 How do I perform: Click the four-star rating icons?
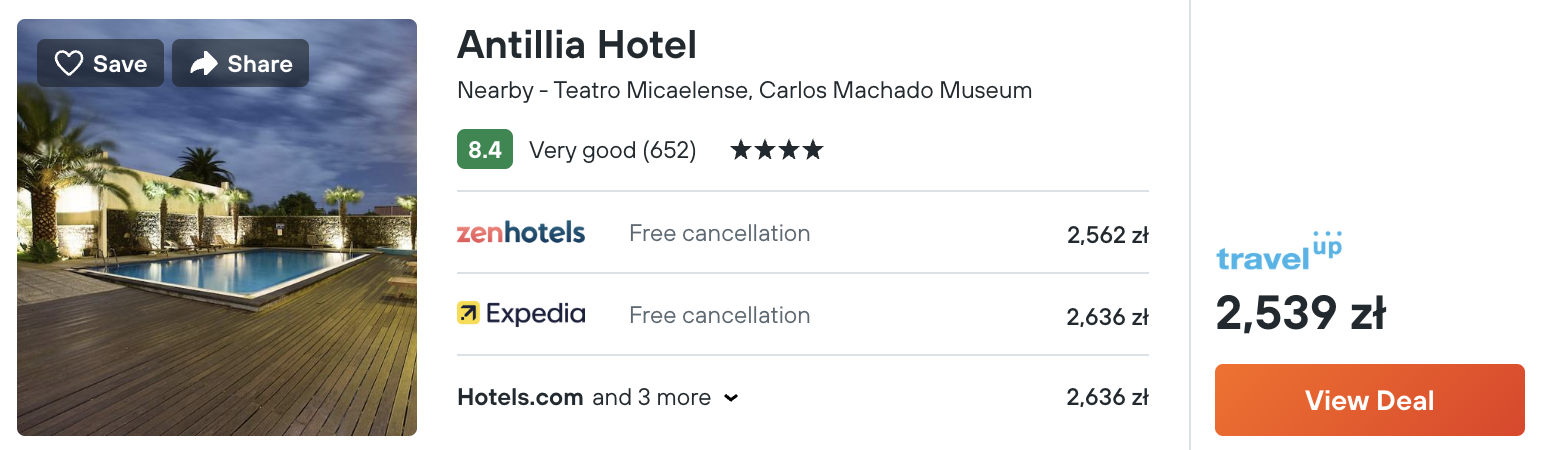point(777,150)
